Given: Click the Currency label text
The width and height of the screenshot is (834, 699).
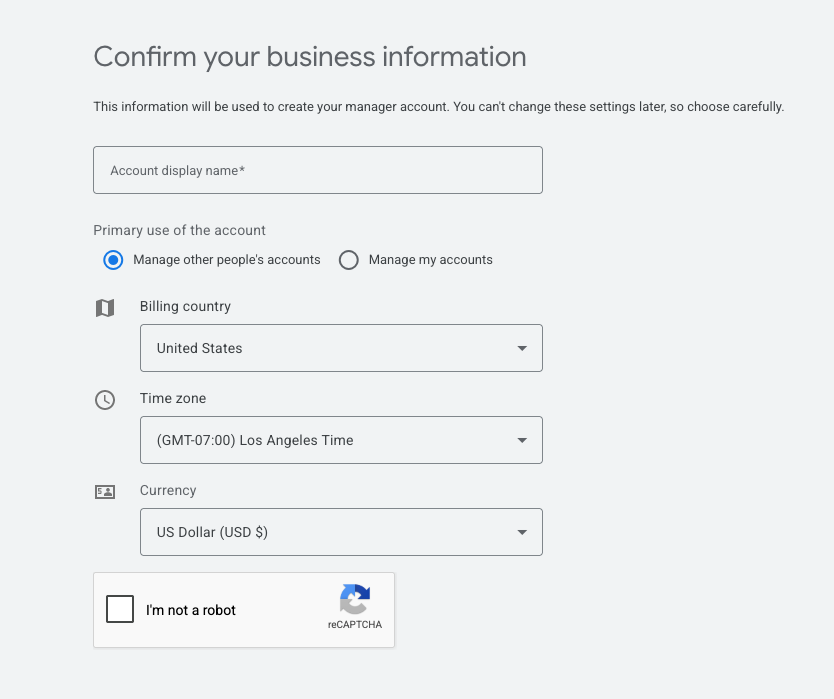Looking at the screenshot, I should (x=168, y=490).
